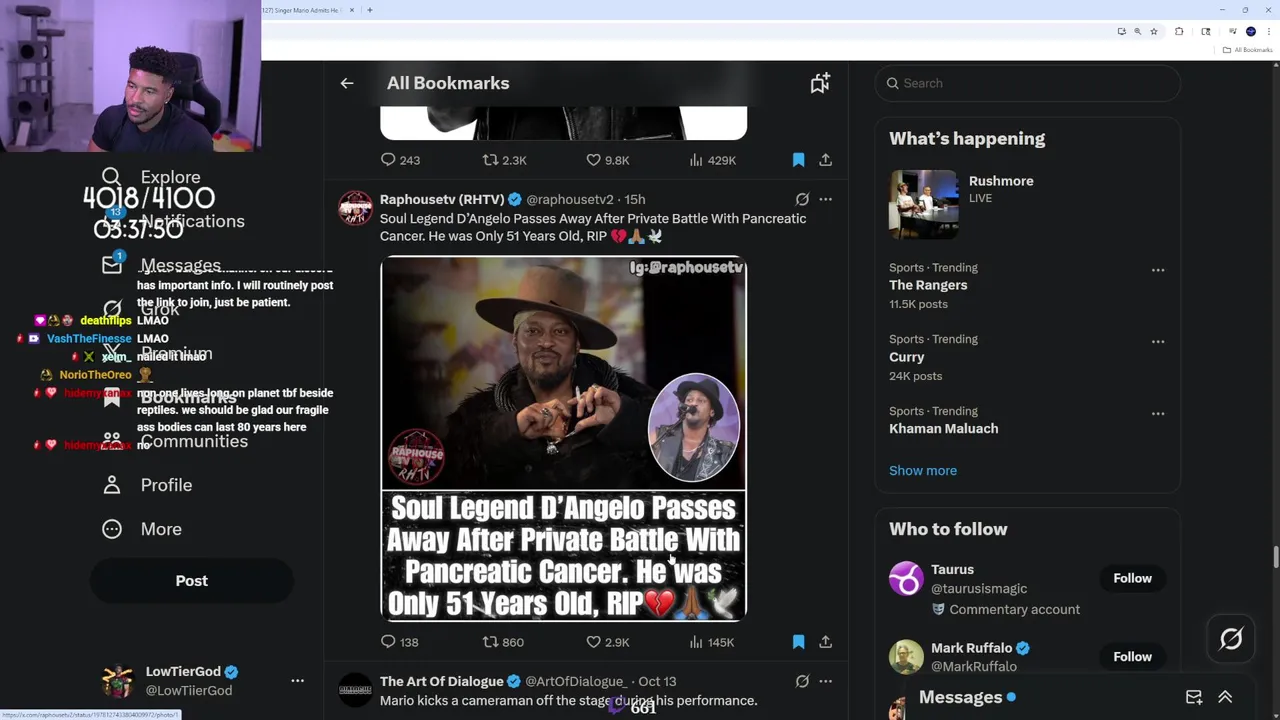This screenshot has height=720, width=1280.
Task: Follow Mark Ruffalo
Action: [x=1132, y=656]
